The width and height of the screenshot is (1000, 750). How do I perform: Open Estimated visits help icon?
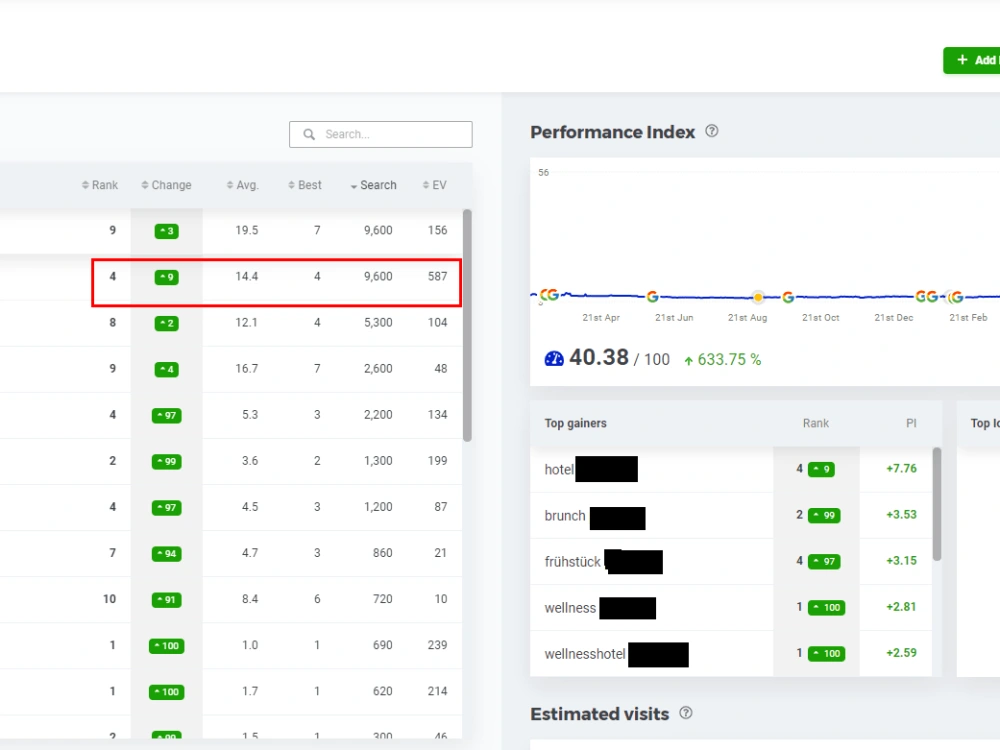(x=686, y=713)
